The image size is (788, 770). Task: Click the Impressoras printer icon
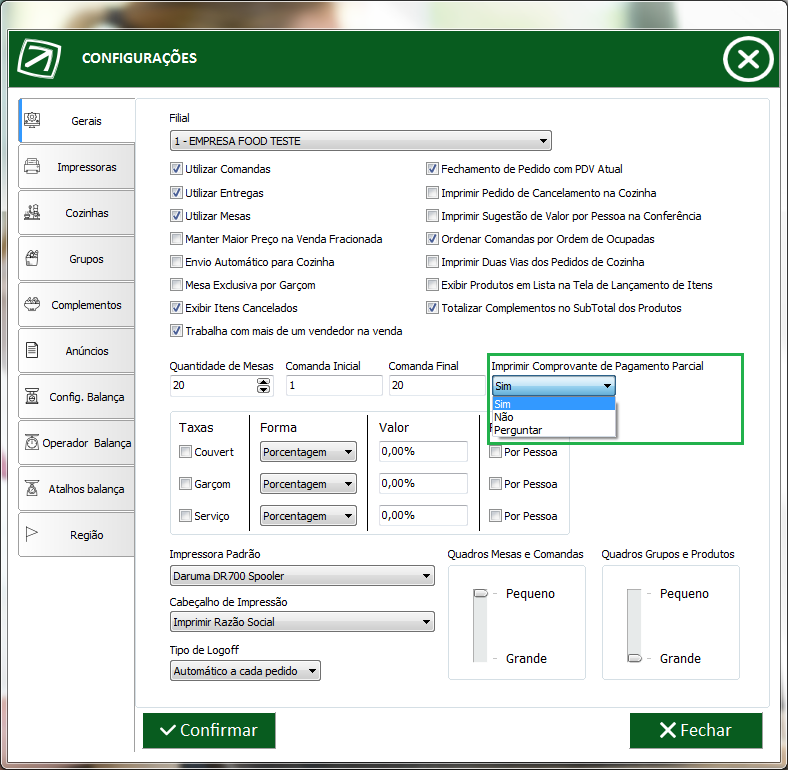(x=32, y=166)
